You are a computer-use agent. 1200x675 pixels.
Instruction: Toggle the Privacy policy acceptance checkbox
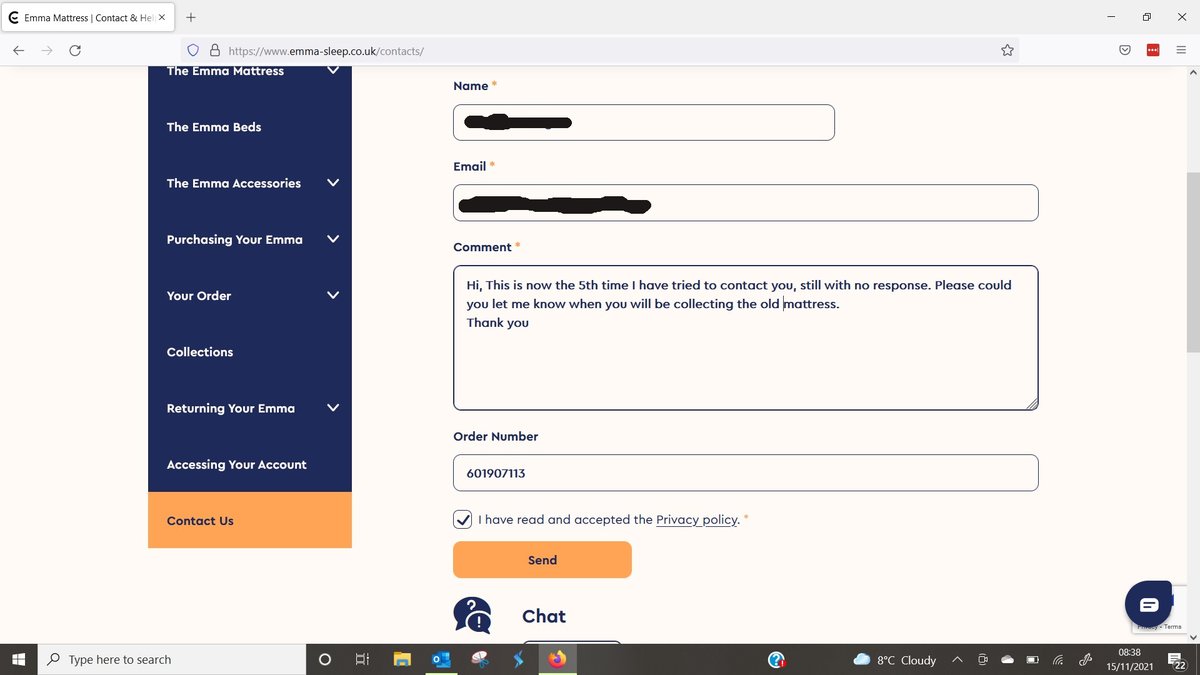[462, 519]
